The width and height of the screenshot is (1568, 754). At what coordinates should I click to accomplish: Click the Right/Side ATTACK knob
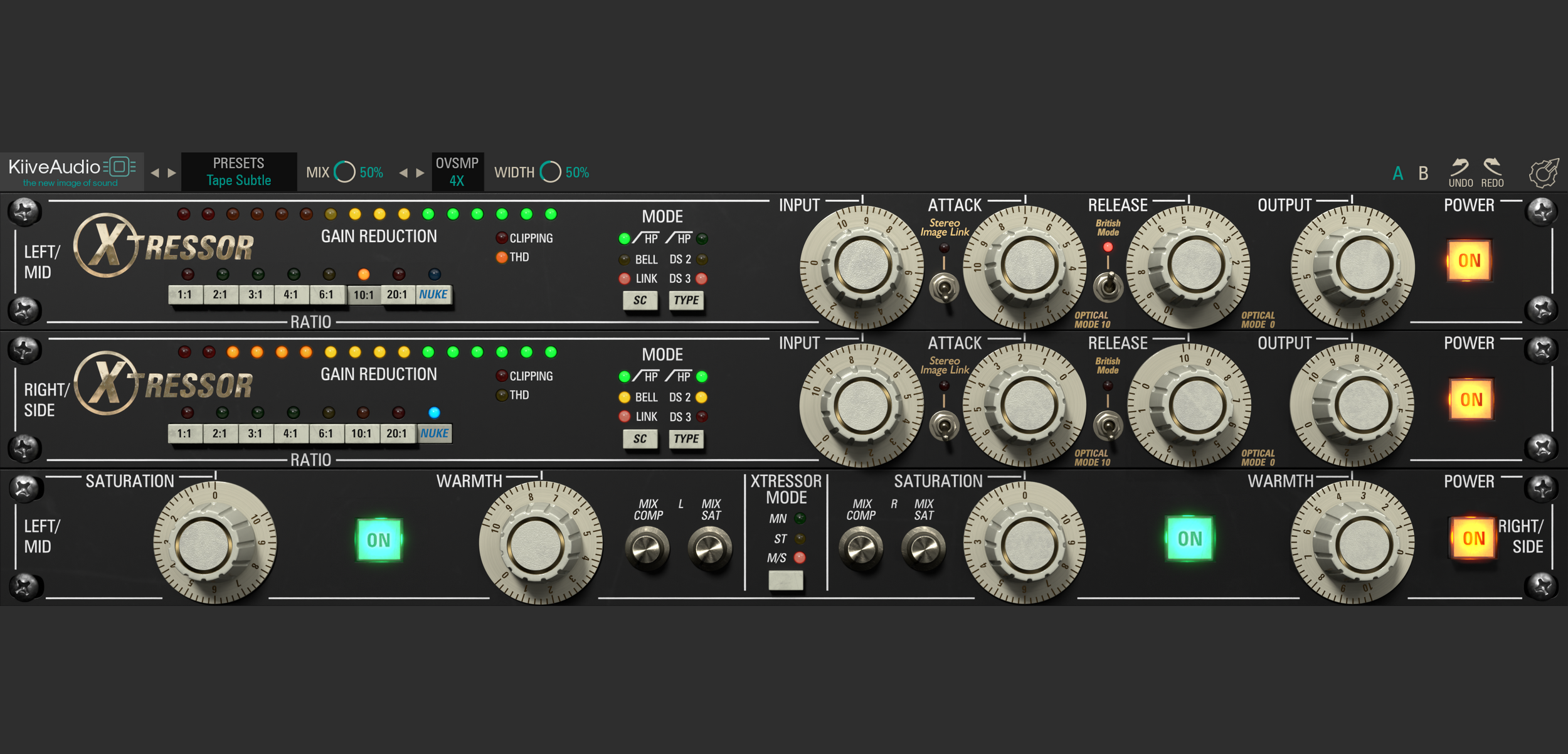pos(1025,405)
